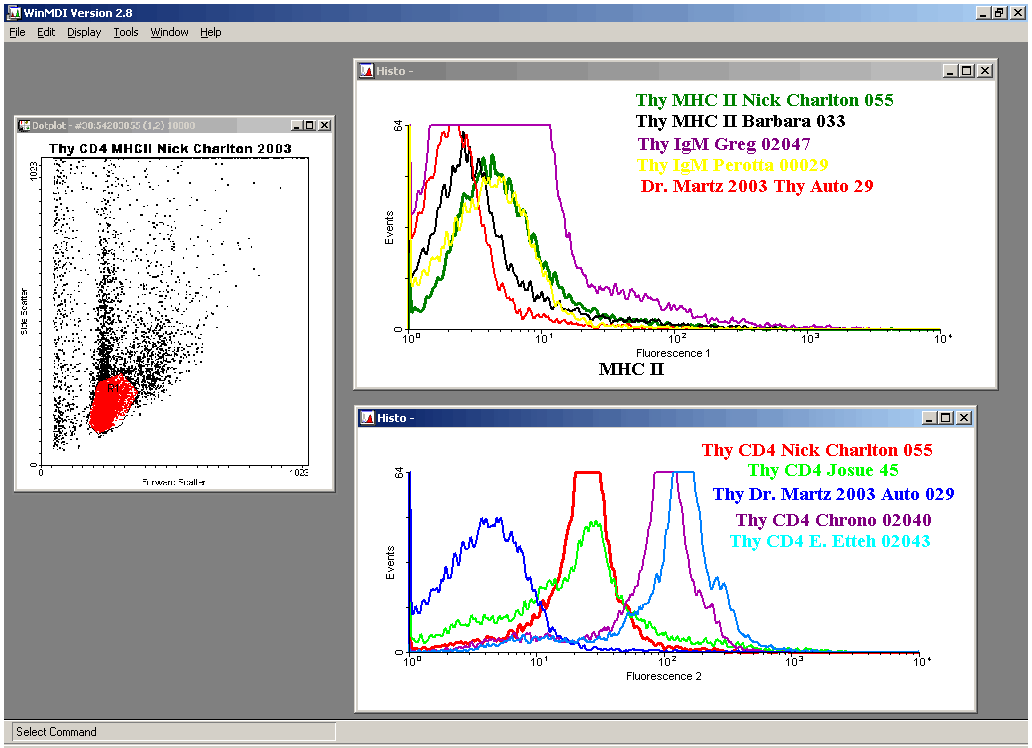Screen dimensions: 1032x748
Task: Maximize the lower Fluorescence 2 Histo window
Action: (945, 417)
